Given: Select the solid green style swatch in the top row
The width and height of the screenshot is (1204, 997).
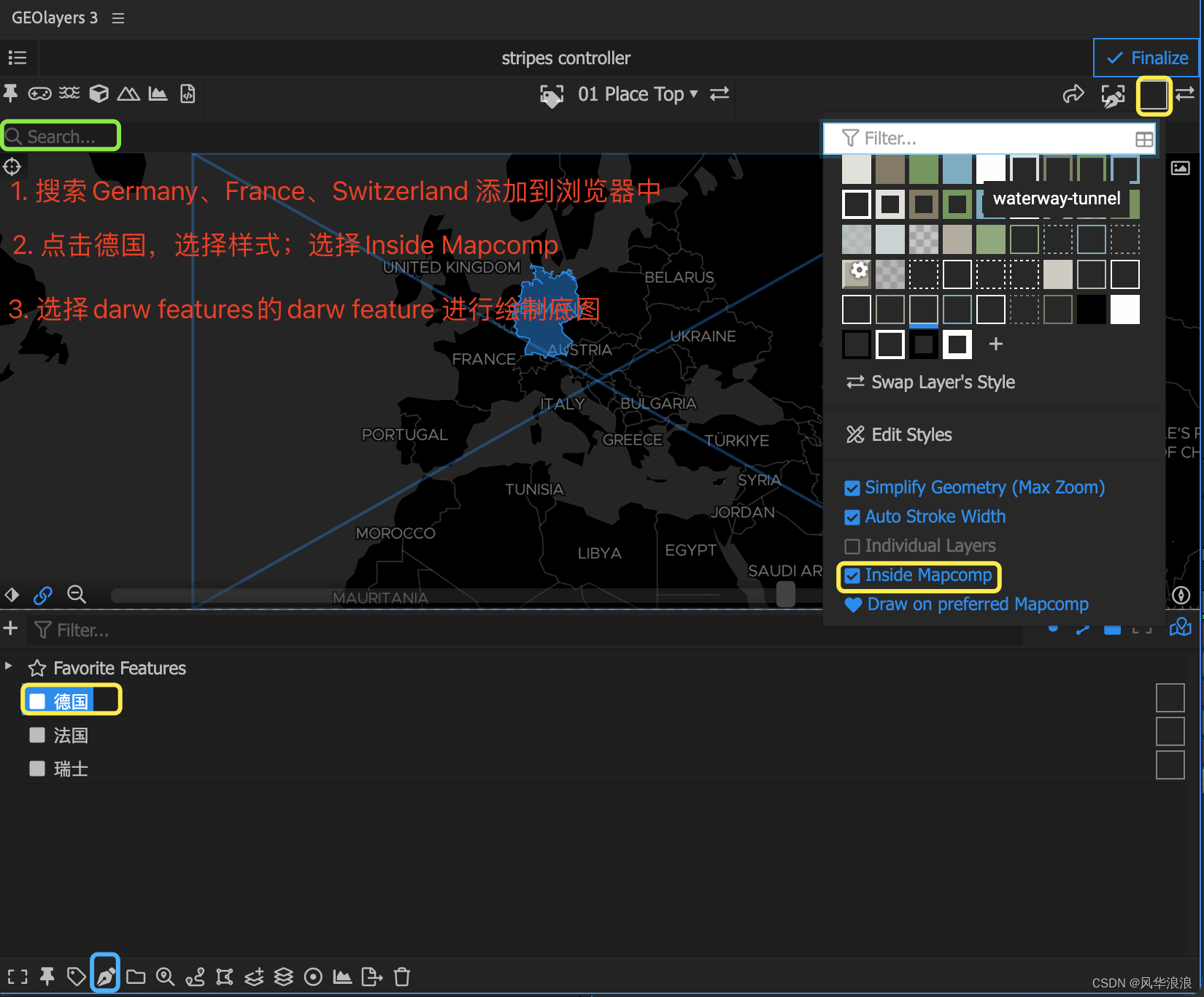Looking at the screenshot, I should [x=923, y=168].
